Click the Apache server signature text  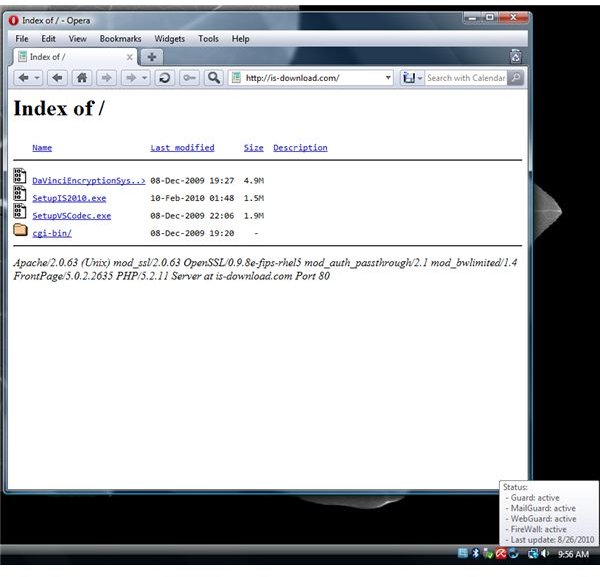coord(265,269)
